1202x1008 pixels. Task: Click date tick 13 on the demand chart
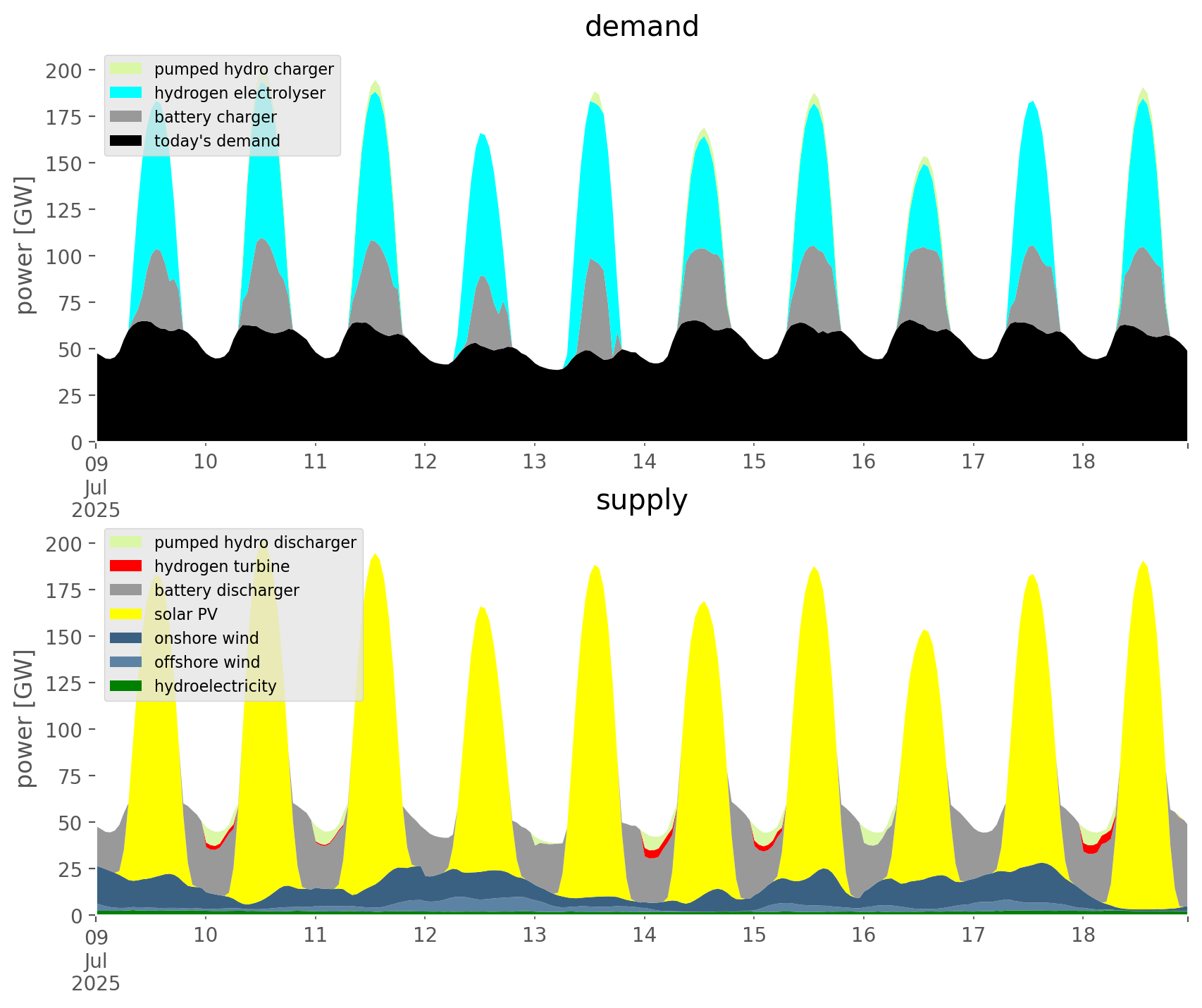(x=534, y=462)
